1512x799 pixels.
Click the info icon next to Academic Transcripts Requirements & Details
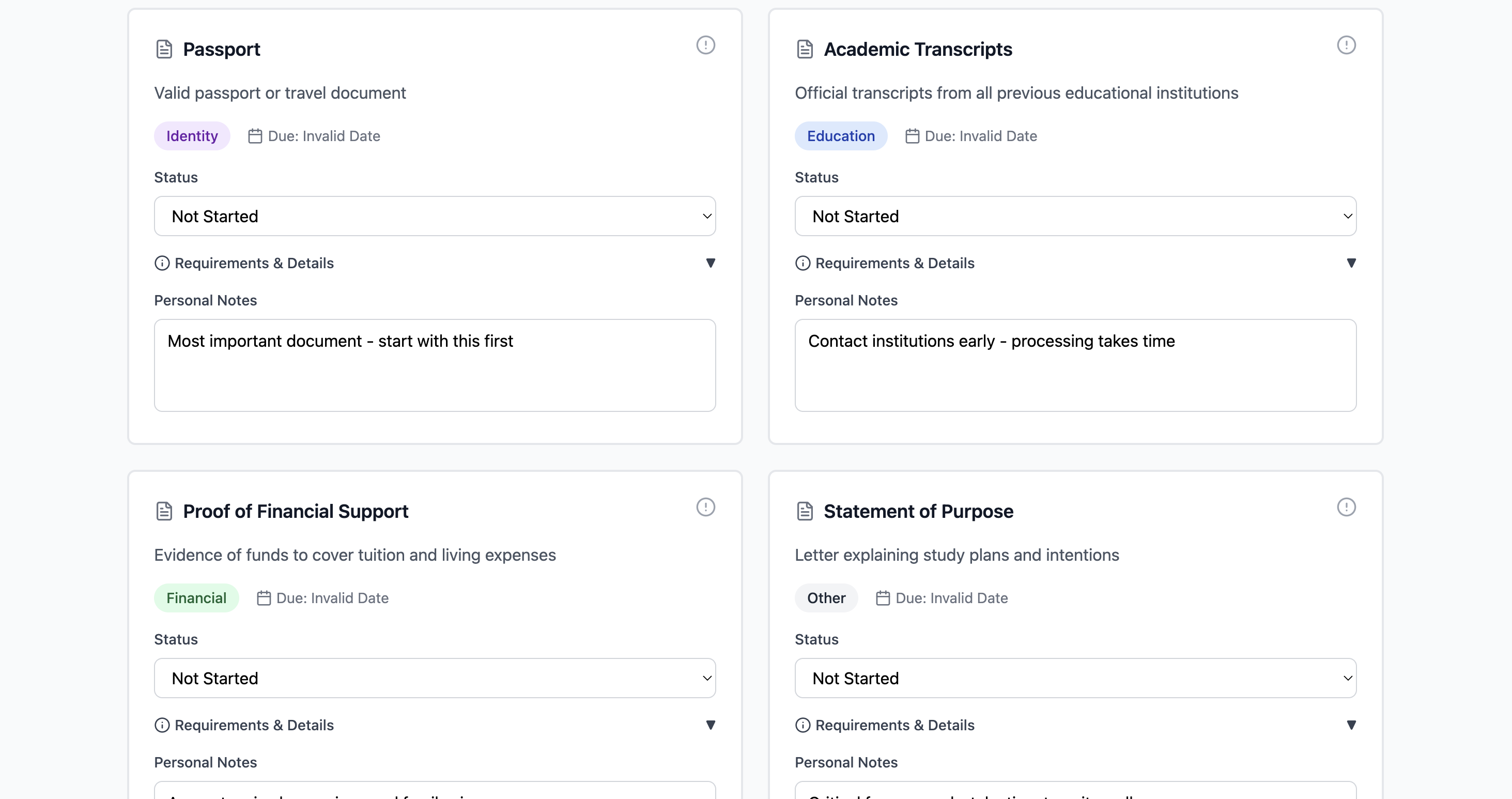coord(803,263)
